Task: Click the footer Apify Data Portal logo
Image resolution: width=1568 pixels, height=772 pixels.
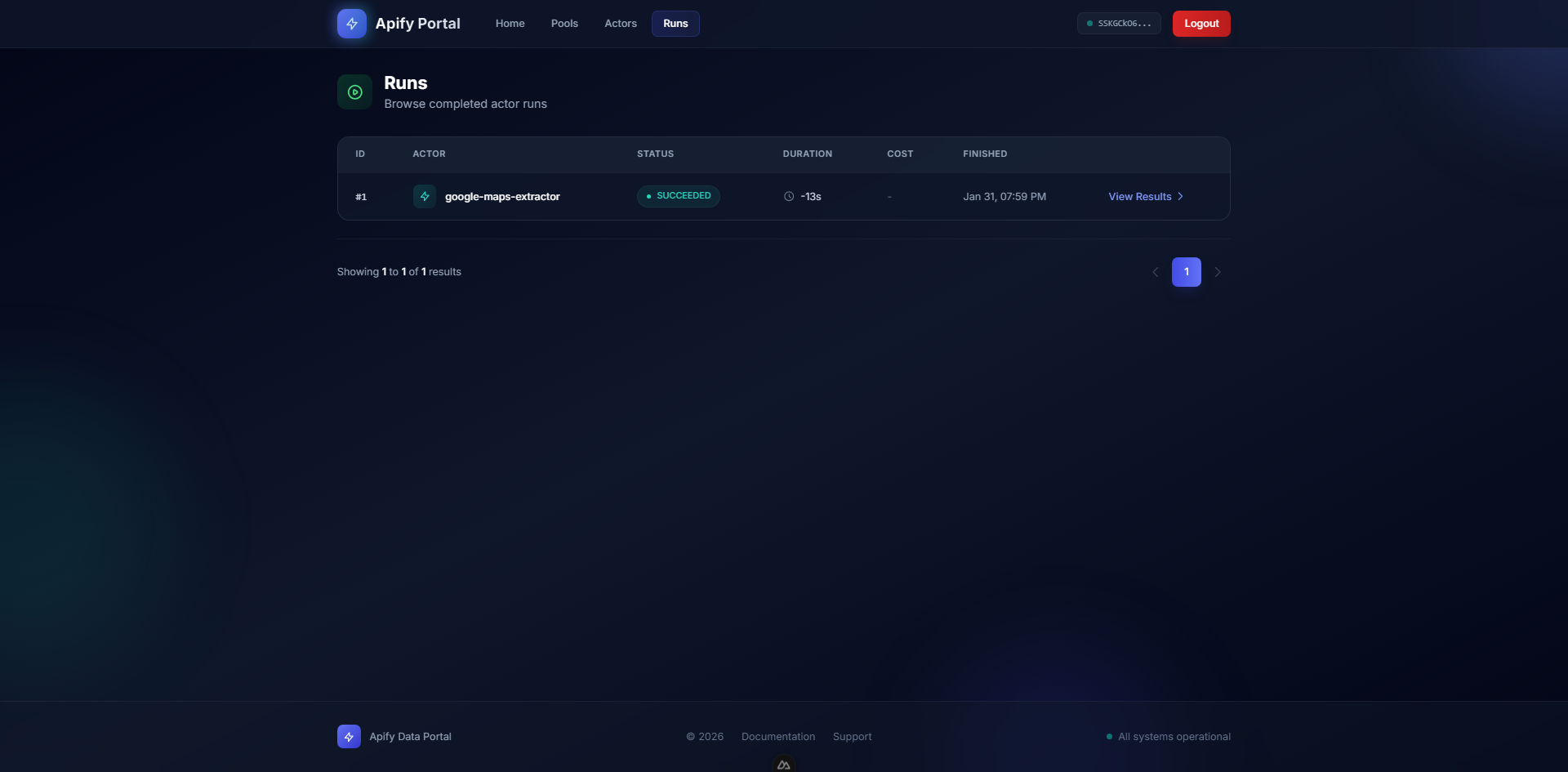Action: click(349, 737)
